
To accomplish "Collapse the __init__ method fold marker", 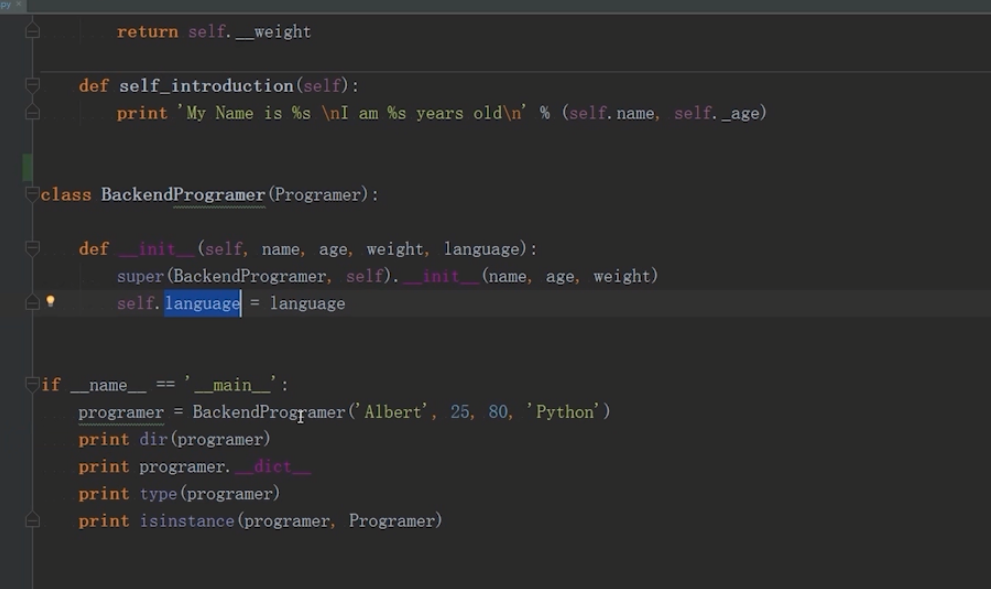I will click(32, 248).
